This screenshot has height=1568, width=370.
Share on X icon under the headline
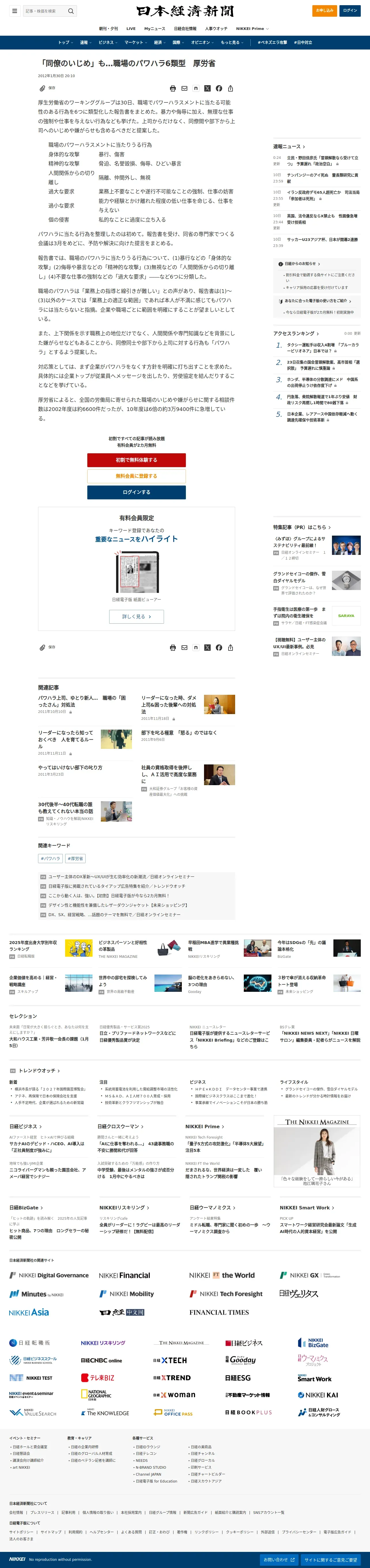[207, 88]
